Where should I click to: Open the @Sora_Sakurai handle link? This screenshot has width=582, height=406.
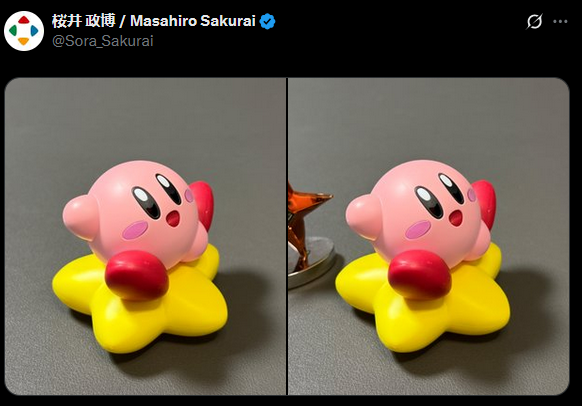click(x=103, y=41)
